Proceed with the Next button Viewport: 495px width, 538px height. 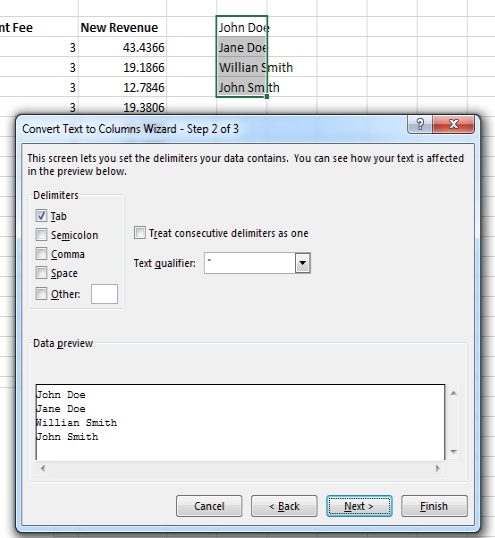click(359, 506)
